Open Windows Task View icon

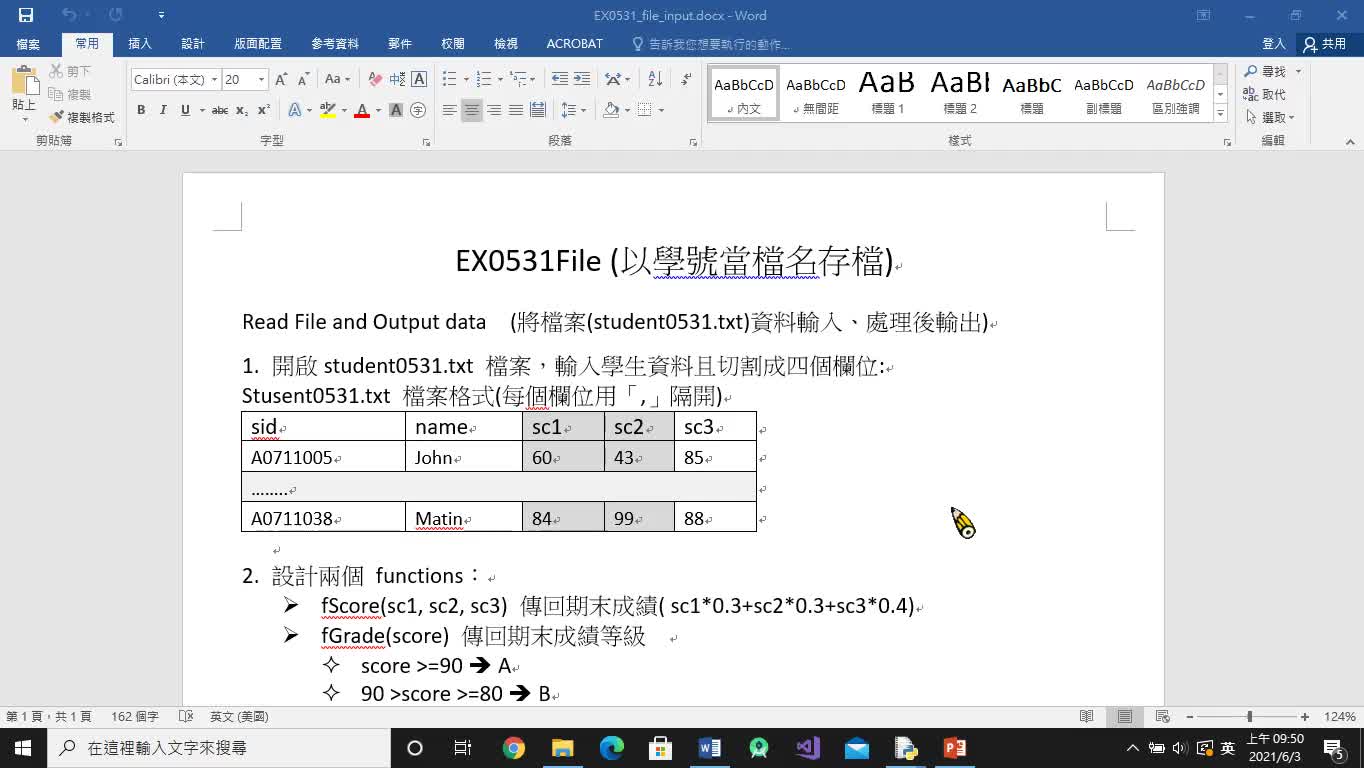tap(463, 748)
